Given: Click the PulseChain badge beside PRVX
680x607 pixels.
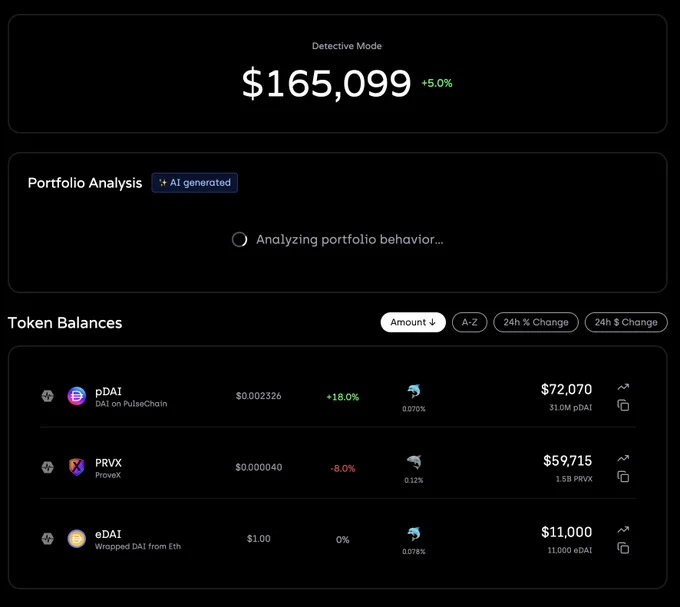Looking at the screenshot, I should pos(47,467).
